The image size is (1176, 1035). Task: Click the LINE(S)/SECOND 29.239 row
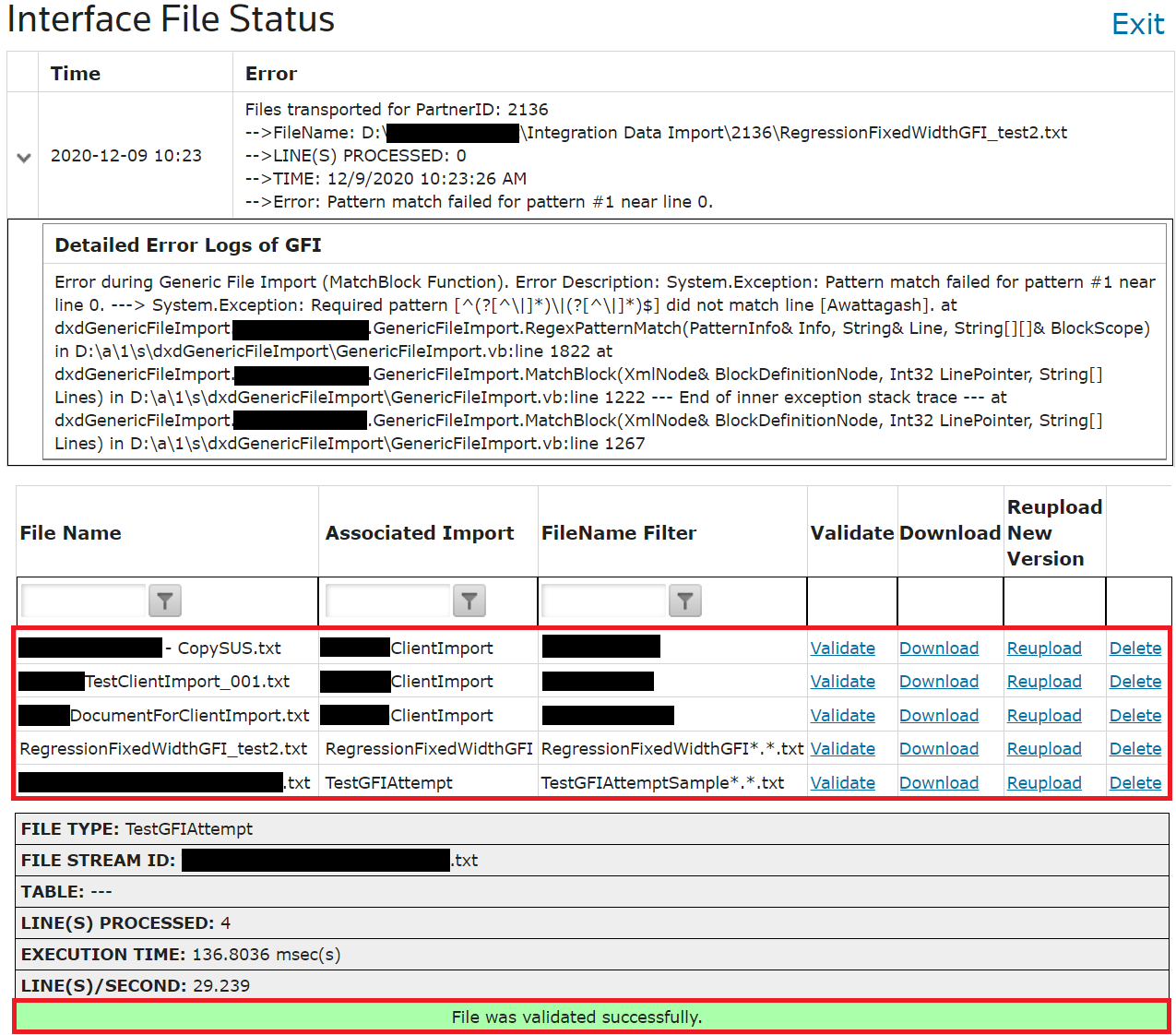point(591,986)
